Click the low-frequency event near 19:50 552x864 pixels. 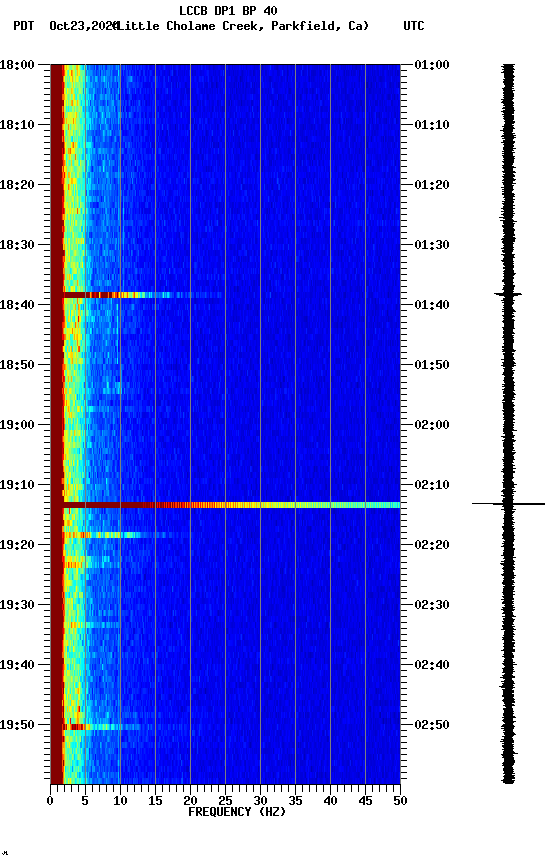click(102, 727)
